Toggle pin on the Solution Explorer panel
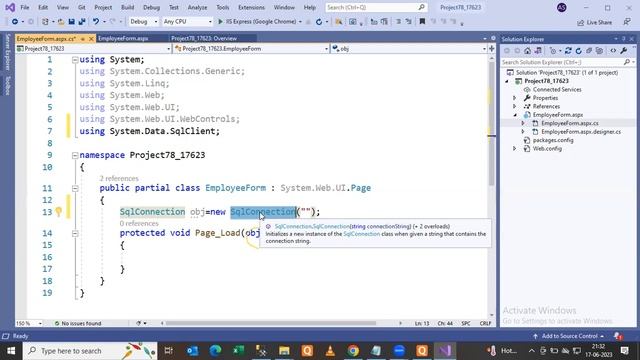 pyautogui.click(x=624, y=39)
